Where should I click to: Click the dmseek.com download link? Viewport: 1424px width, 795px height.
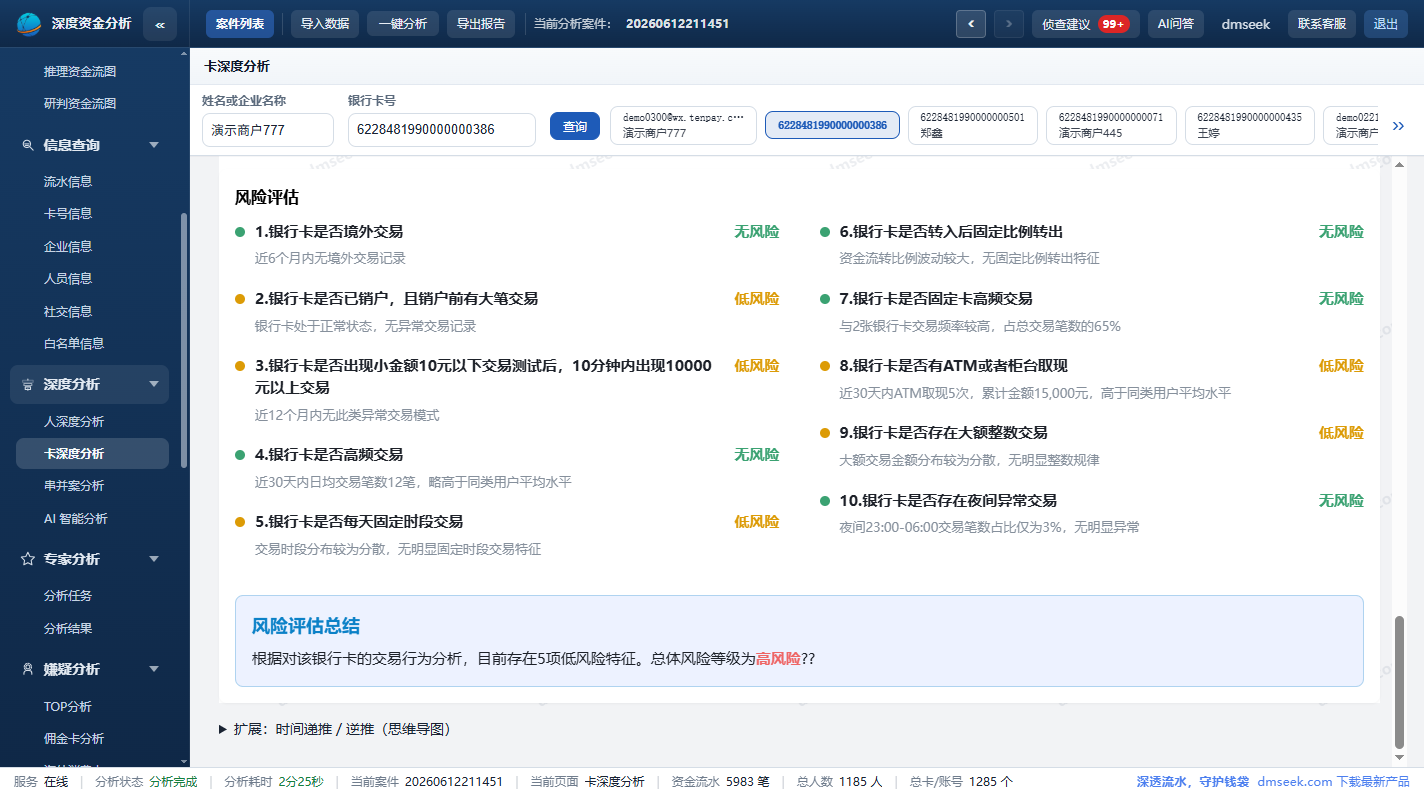[x=1333, y=781]
